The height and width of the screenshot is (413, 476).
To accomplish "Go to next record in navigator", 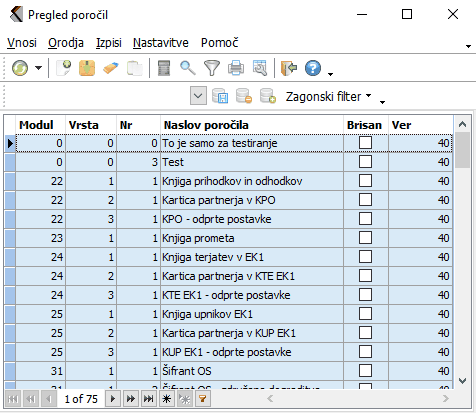I will pyautogui.click(x=113, y=399).
